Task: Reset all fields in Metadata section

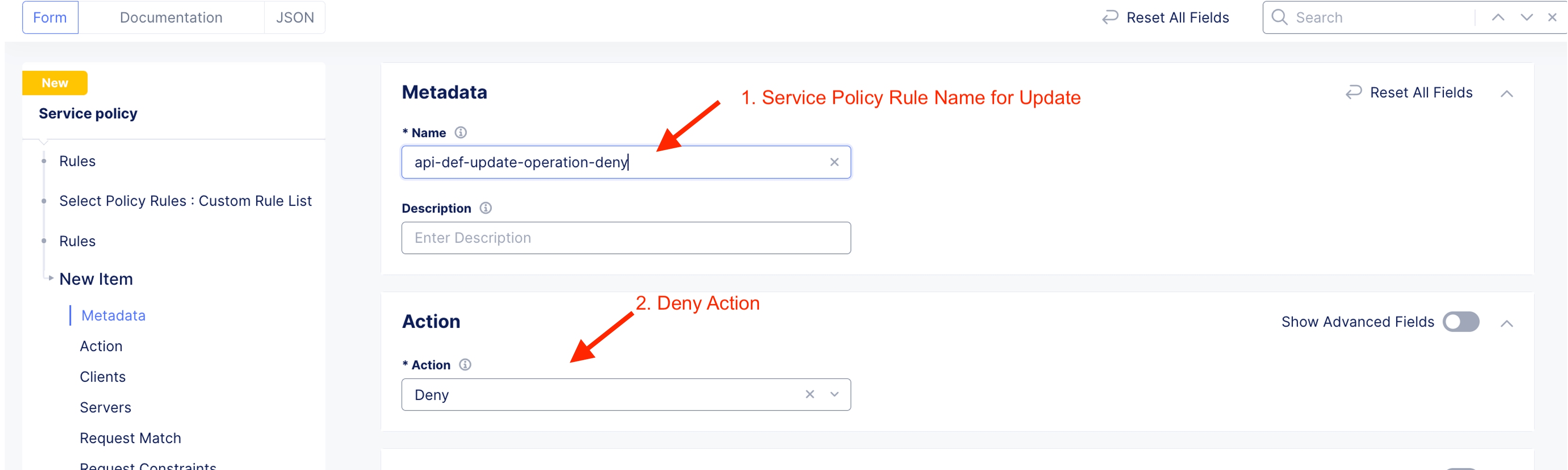Action: click(x=1409, y=92)
